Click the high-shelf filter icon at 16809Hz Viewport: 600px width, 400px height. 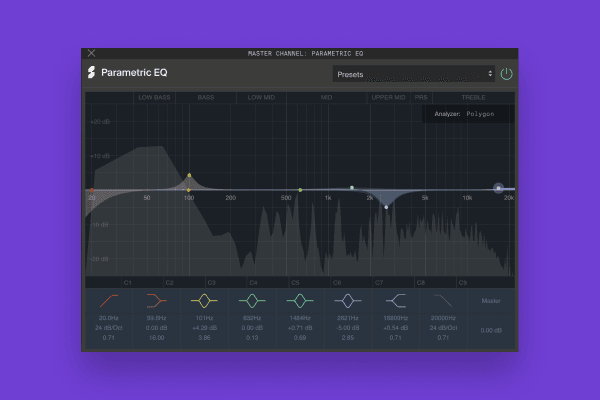(x=396, y=301)
